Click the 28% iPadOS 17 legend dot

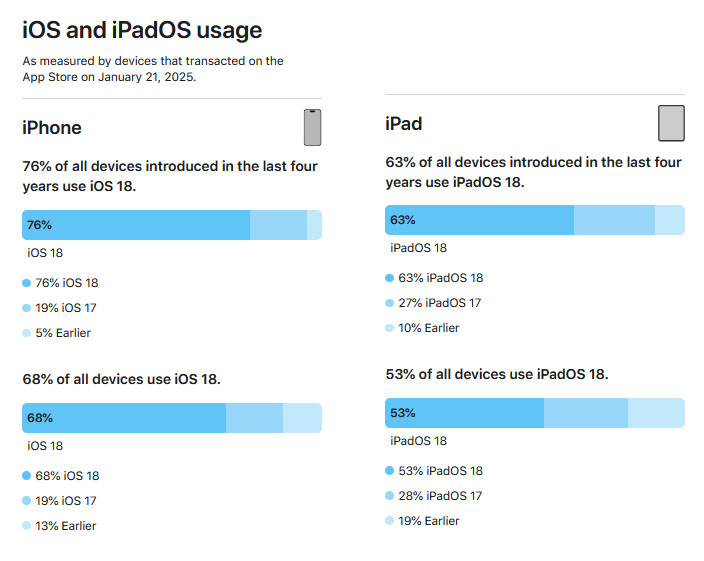tap(390, 495)
